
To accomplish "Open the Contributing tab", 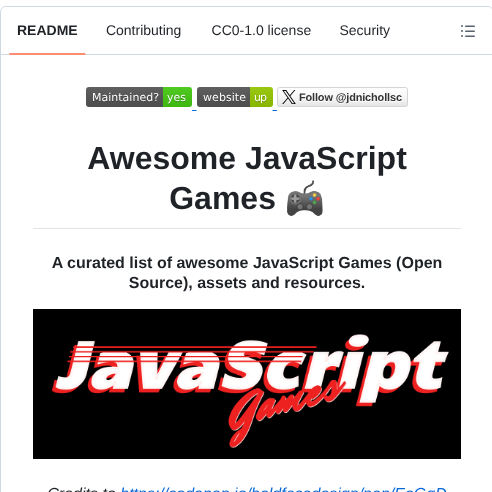I will (144, 30).
